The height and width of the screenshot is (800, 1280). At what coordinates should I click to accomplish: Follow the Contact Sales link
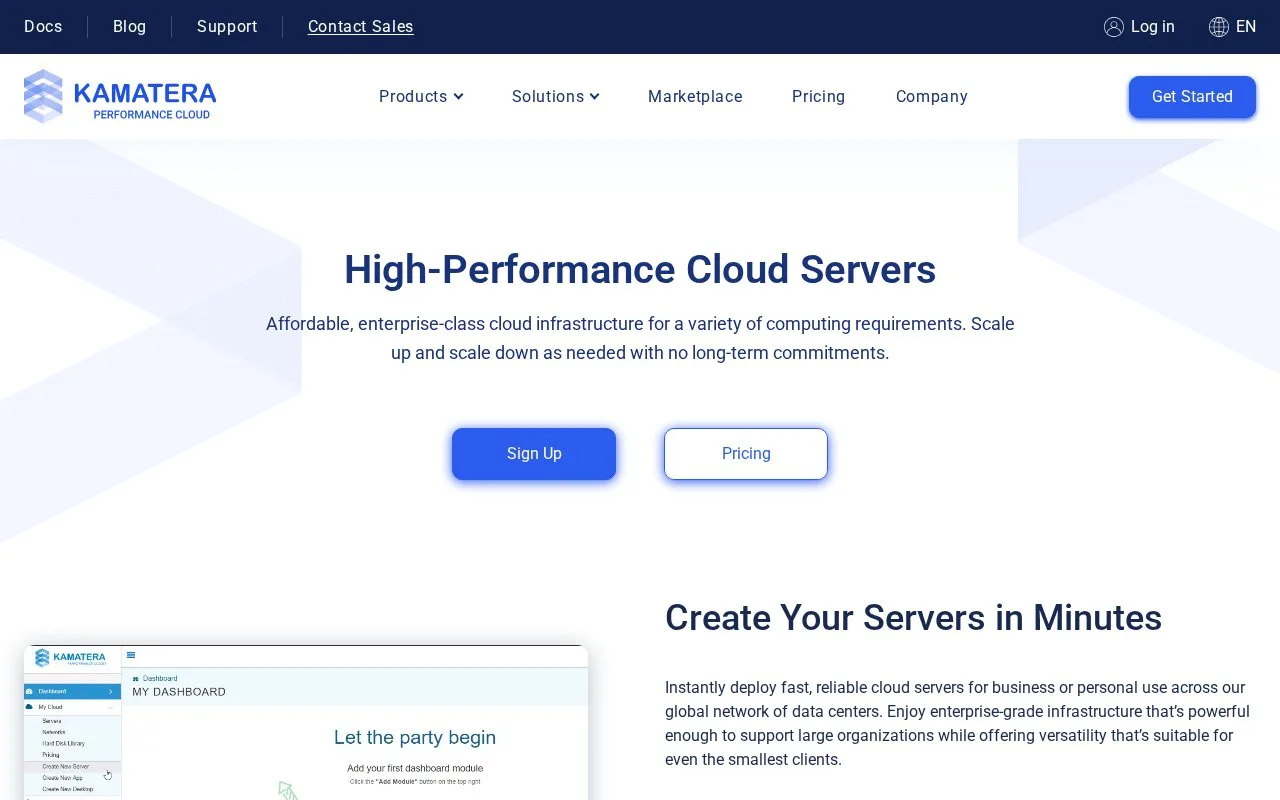coord(361,27)
